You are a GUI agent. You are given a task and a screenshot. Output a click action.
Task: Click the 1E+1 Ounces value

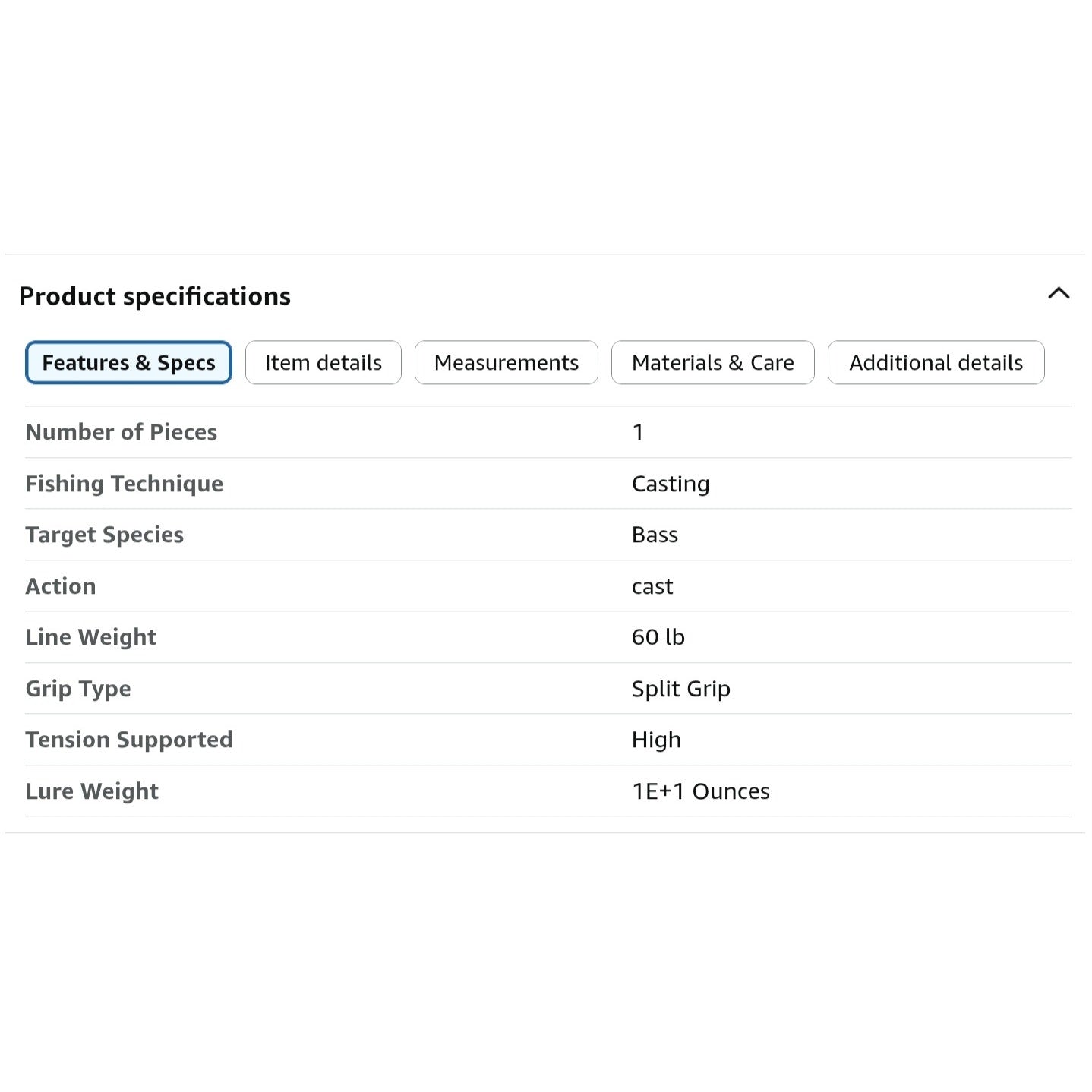(701, 791)
